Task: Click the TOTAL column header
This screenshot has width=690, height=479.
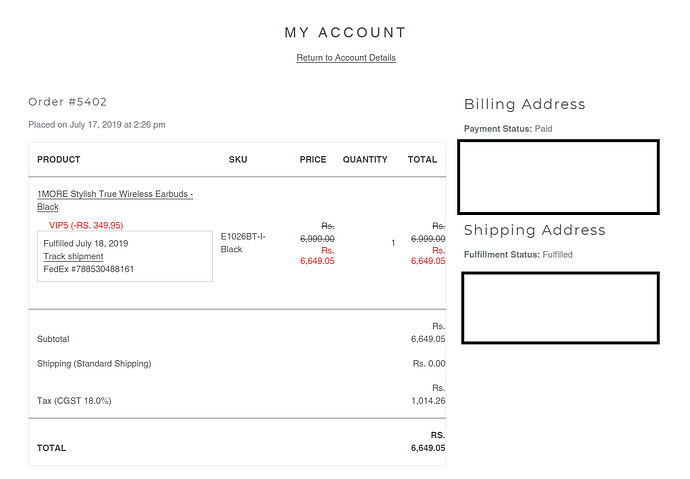Action: [422, 159]
